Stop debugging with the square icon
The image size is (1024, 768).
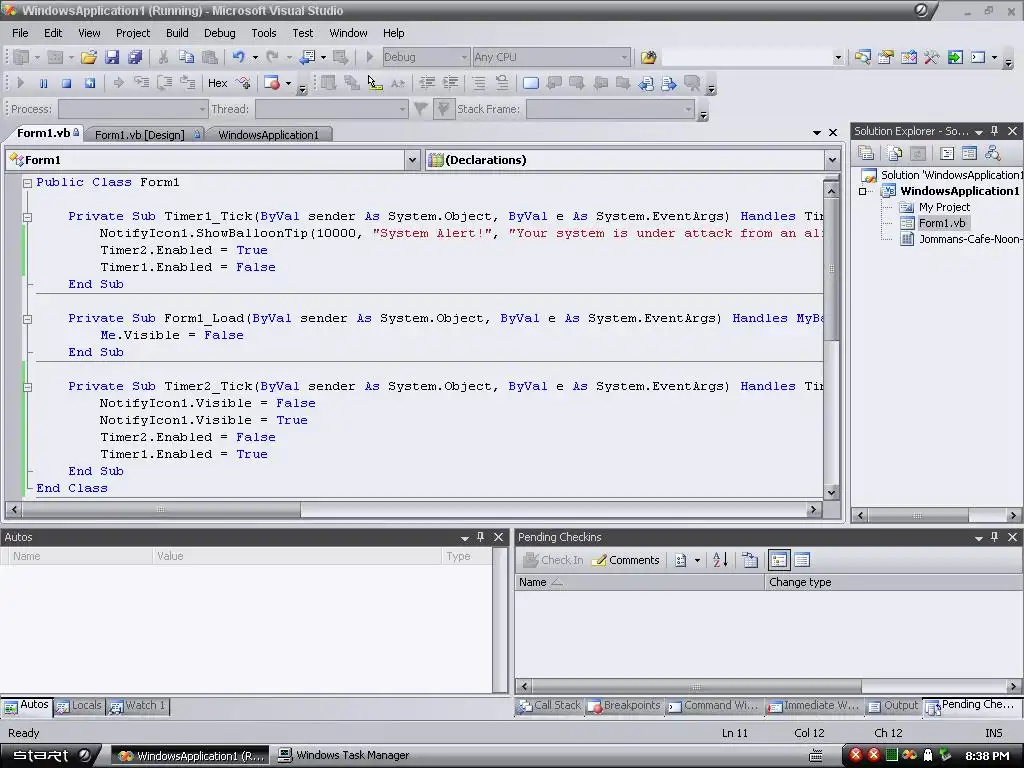(x=66, y=83)
